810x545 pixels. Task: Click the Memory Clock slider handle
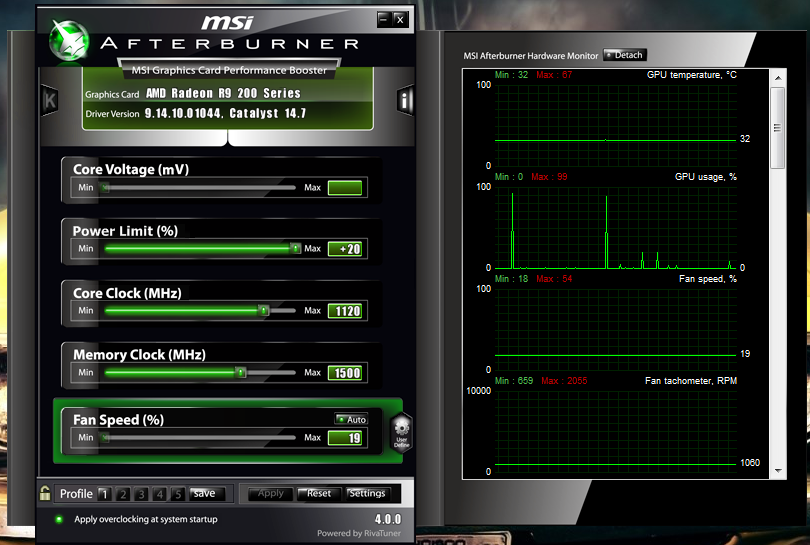pyautogui.click(x=240, y=373)
